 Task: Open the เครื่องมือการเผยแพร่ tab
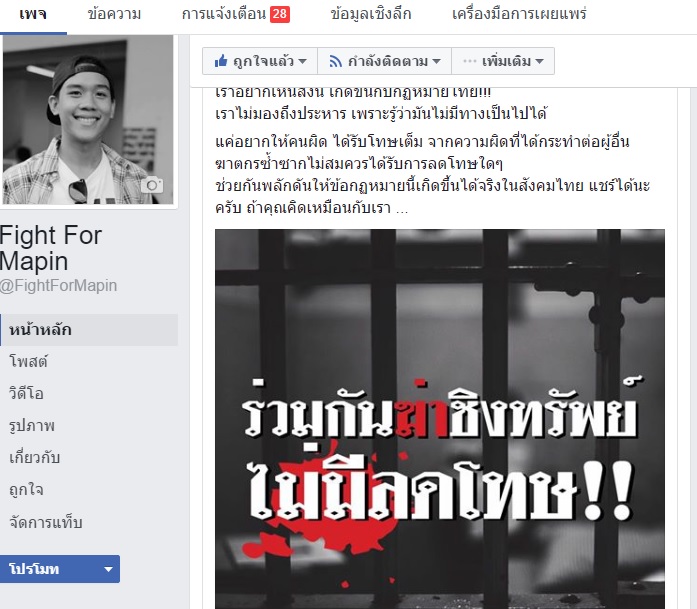click(519, 14)
